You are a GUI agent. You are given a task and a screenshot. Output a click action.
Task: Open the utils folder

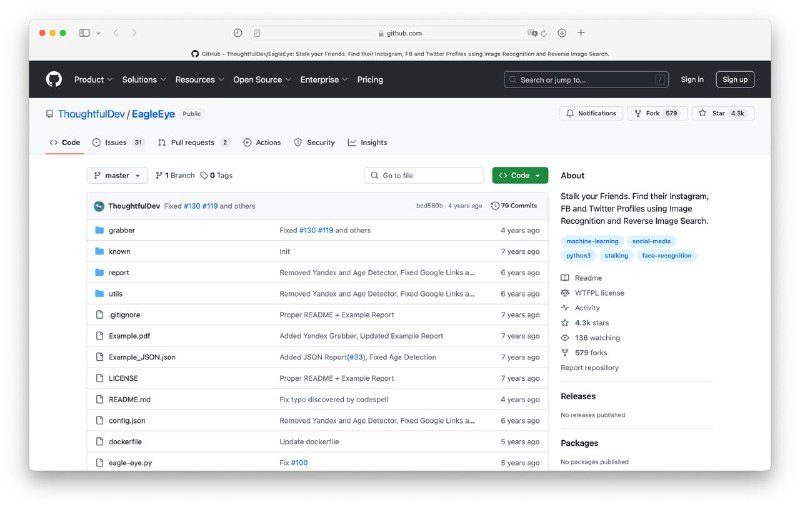tap(115, 294)
